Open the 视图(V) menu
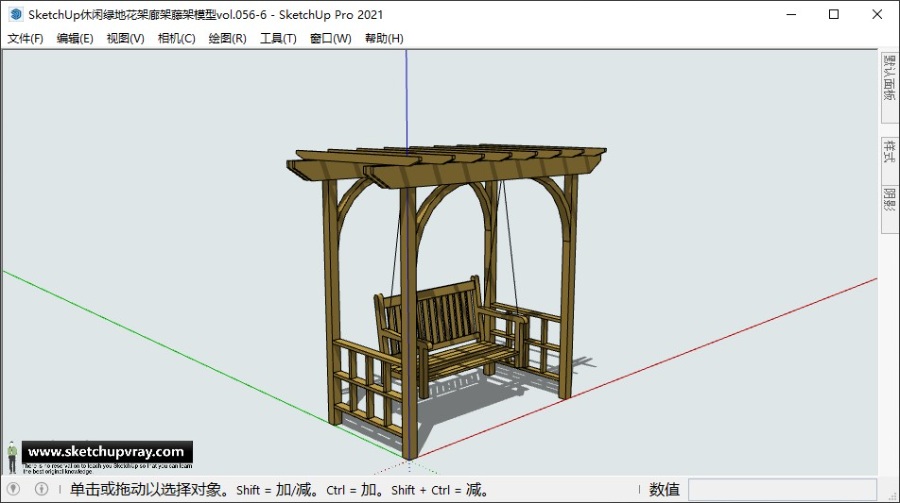Image resolution: width=900 pixels, height=503 pixels. point(125,38)
